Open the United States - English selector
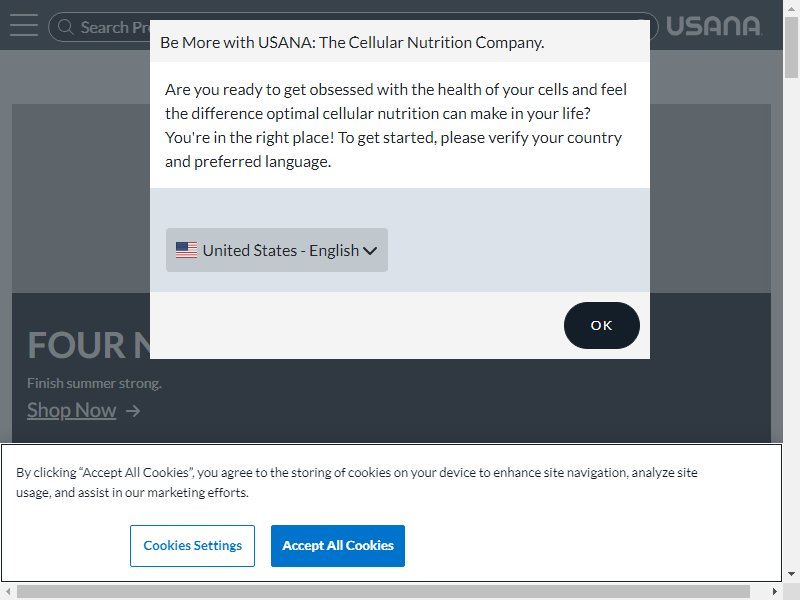Screen dimensions: 800x600 coord(277,250)
